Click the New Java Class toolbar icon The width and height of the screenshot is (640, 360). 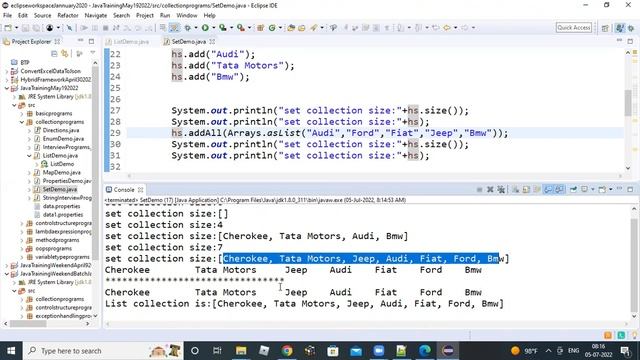click(x=272, y=28)
